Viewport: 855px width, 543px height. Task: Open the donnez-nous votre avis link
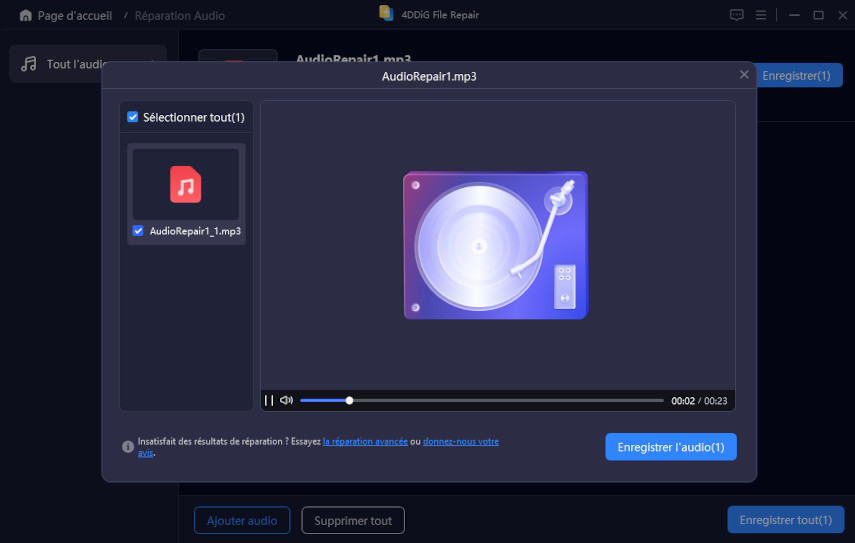pyautogui.click(x=460, y=441)
